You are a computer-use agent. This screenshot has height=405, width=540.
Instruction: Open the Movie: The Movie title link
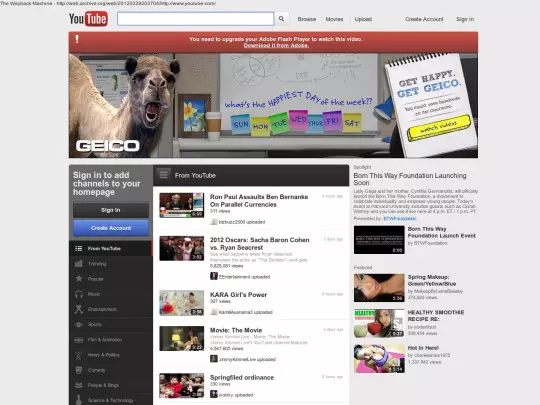tap(236, 330)
